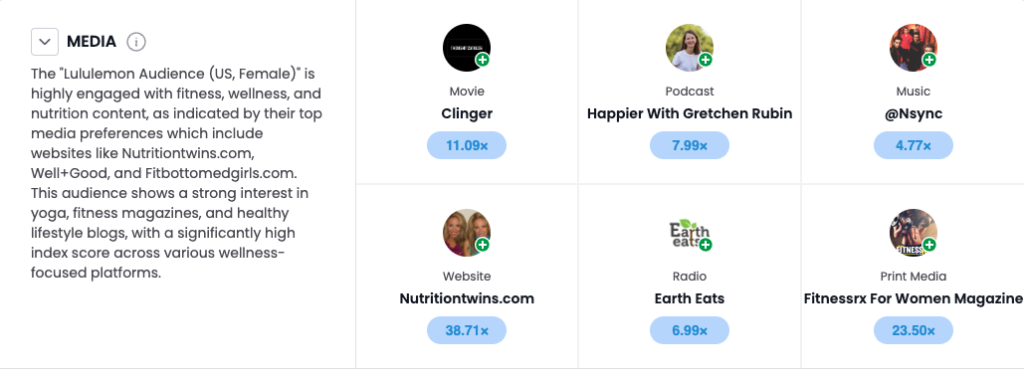This screenshot has height=380, width=1024.
Task: Click the 7.99x index badge
Action: point(689,145)
